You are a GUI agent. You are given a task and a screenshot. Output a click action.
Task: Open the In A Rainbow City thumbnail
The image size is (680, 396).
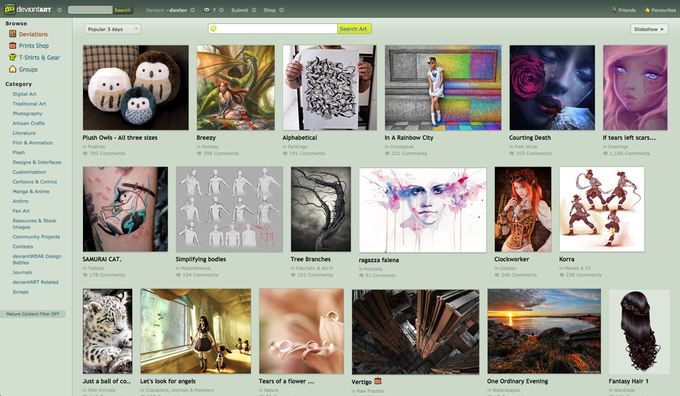[443, 88]
